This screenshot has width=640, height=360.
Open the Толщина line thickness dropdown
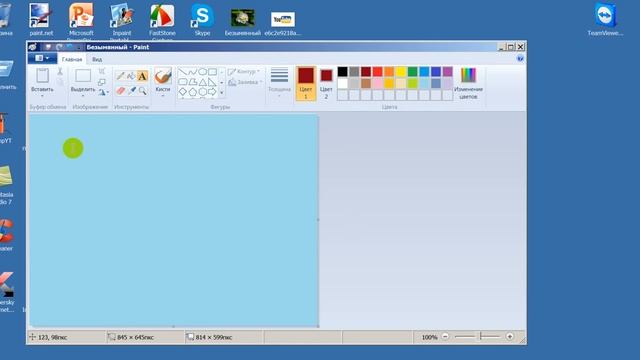pyautogui.click(x=280, y=83)
